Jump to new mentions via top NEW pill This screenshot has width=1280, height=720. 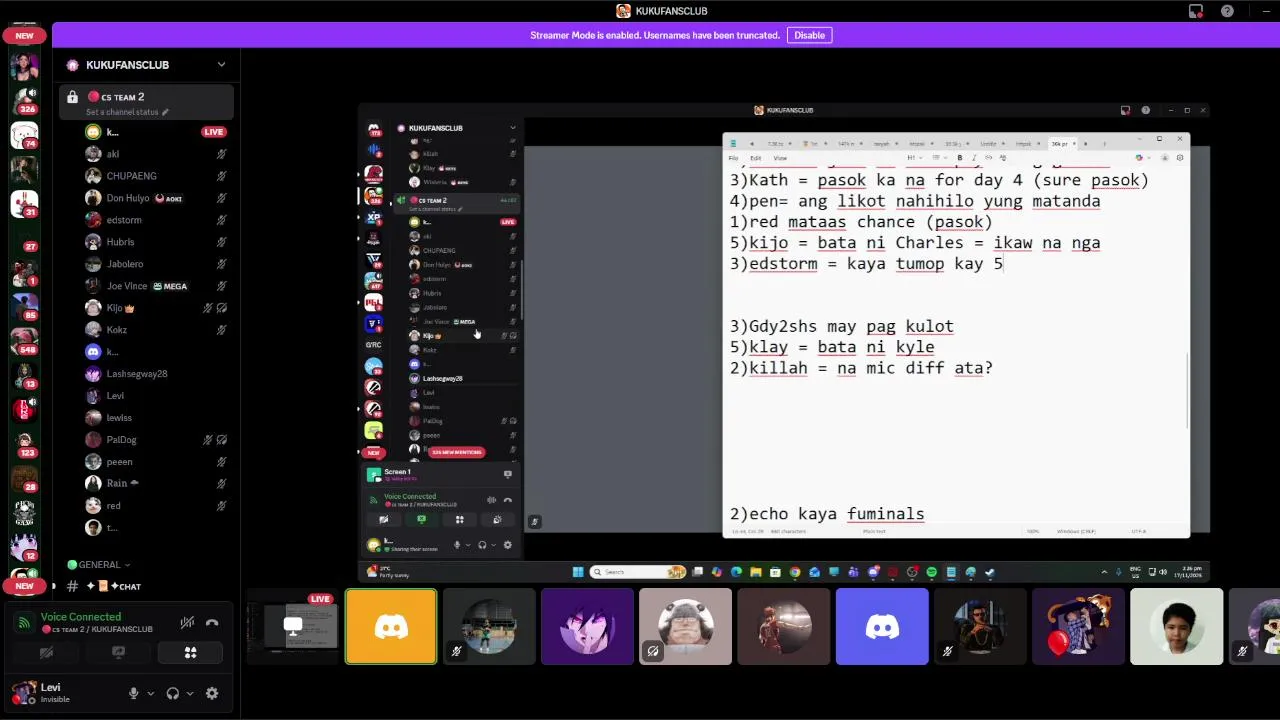pos(24,35)
